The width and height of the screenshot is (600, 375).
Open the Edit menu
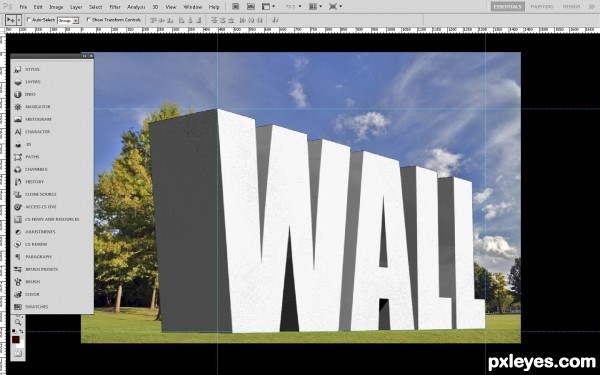click(38, 7)
